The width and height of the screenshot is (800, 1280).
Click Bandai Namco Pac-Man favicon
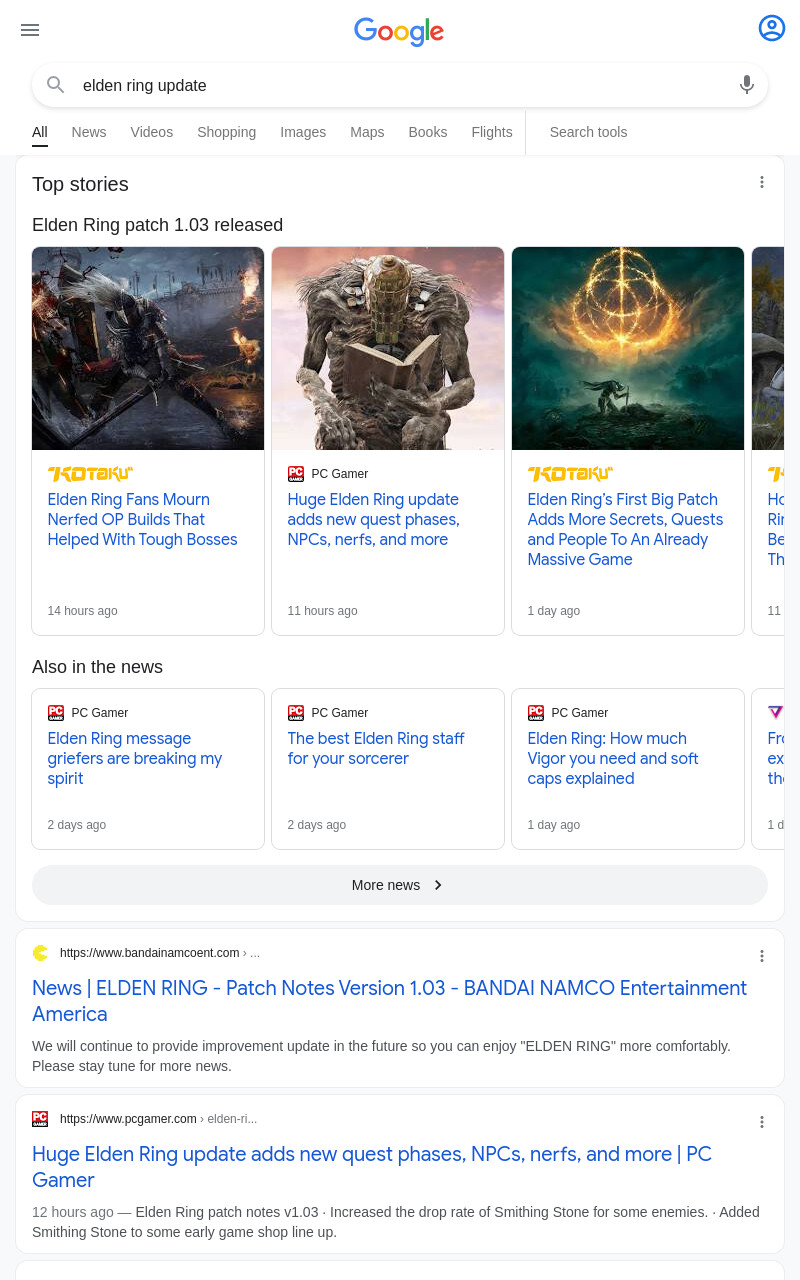pos(40,953)
